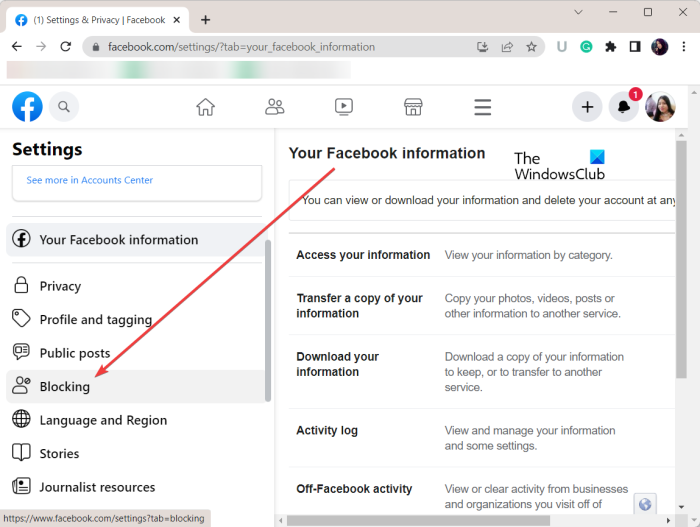Open the Marketplace icon
The image size is (700, 527).
coord(413,107)
